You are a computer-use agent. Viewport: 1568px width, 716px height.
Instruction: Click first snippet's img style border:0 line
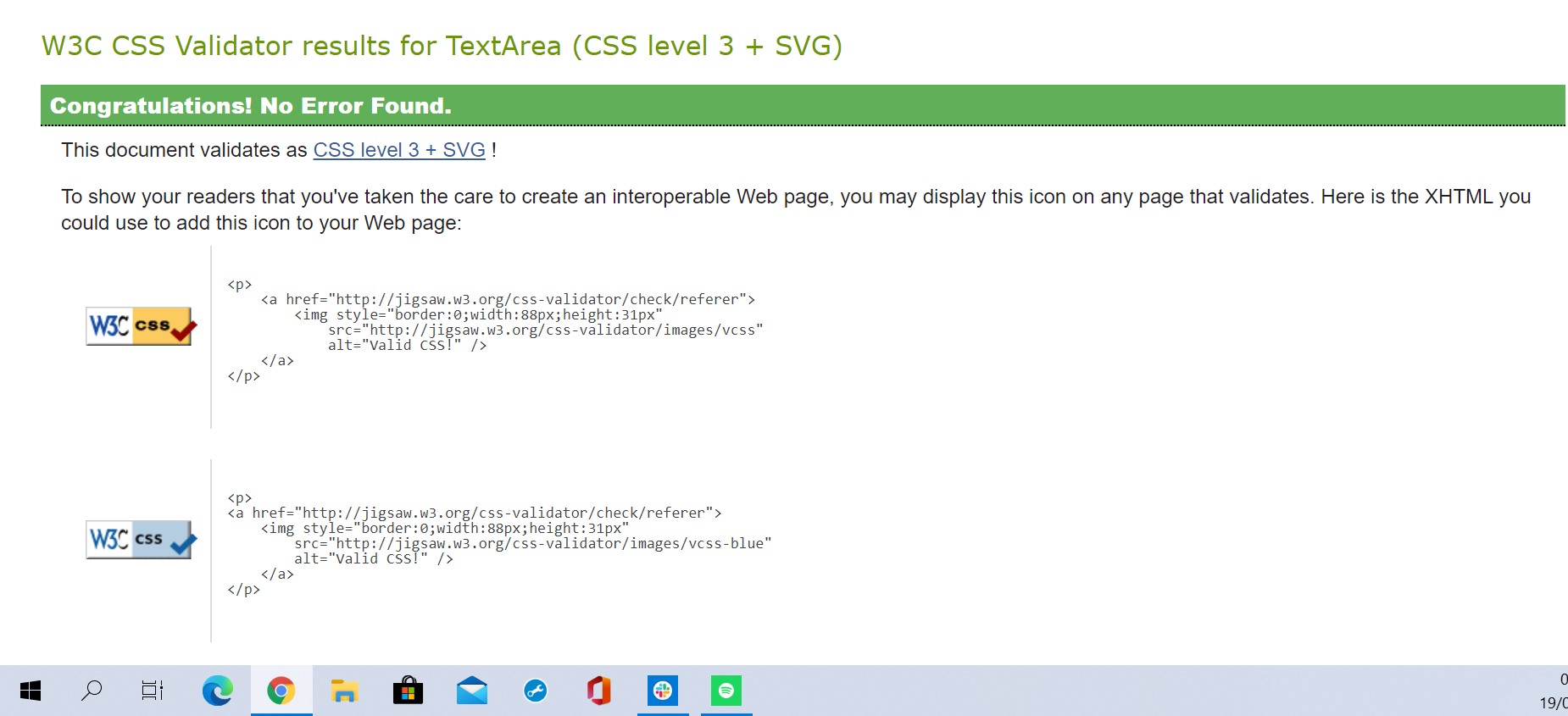click(x=479, y=314)
